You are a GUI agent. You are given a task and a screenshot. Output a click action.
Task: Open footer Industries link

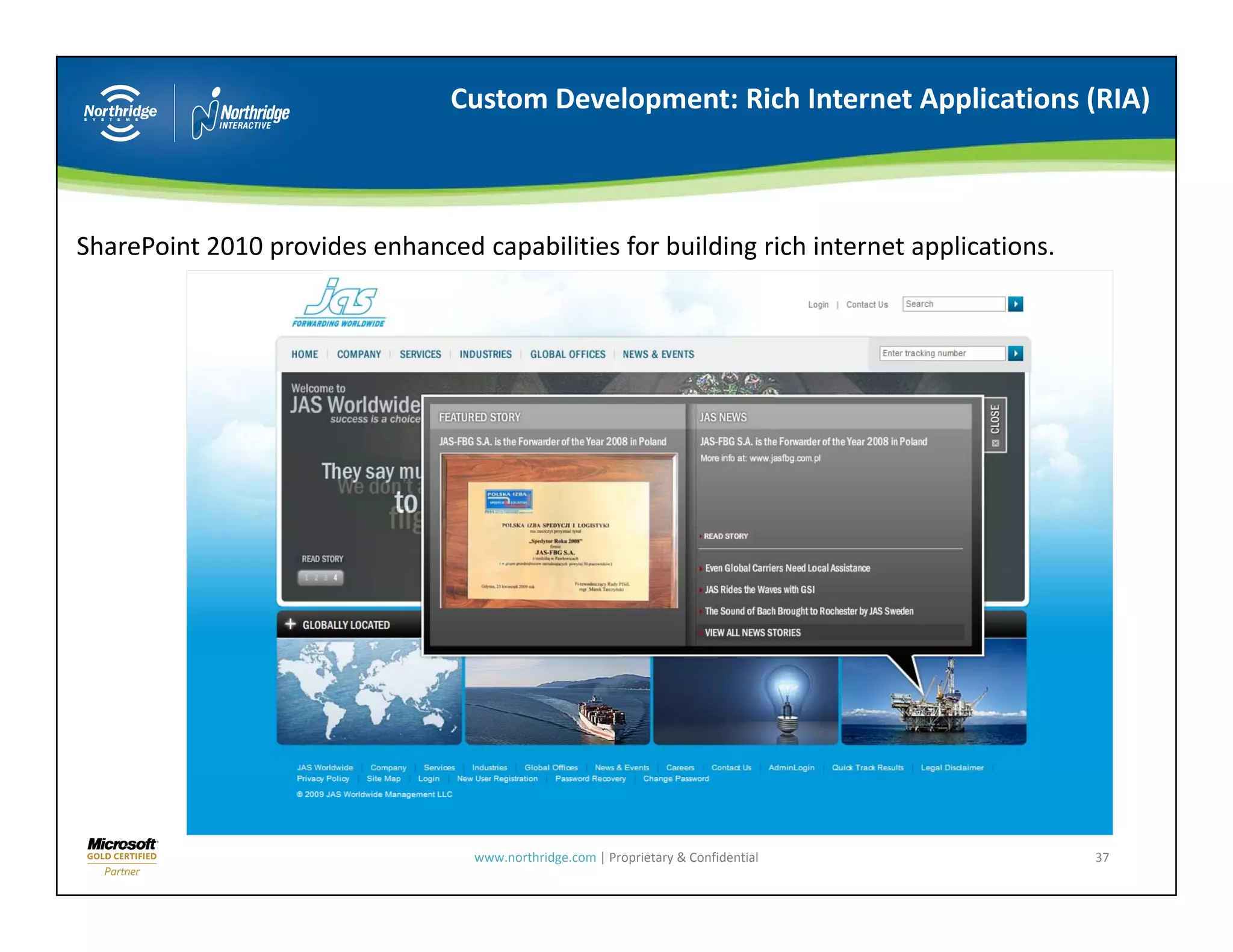pyautogui.click(x=489, y=768)
